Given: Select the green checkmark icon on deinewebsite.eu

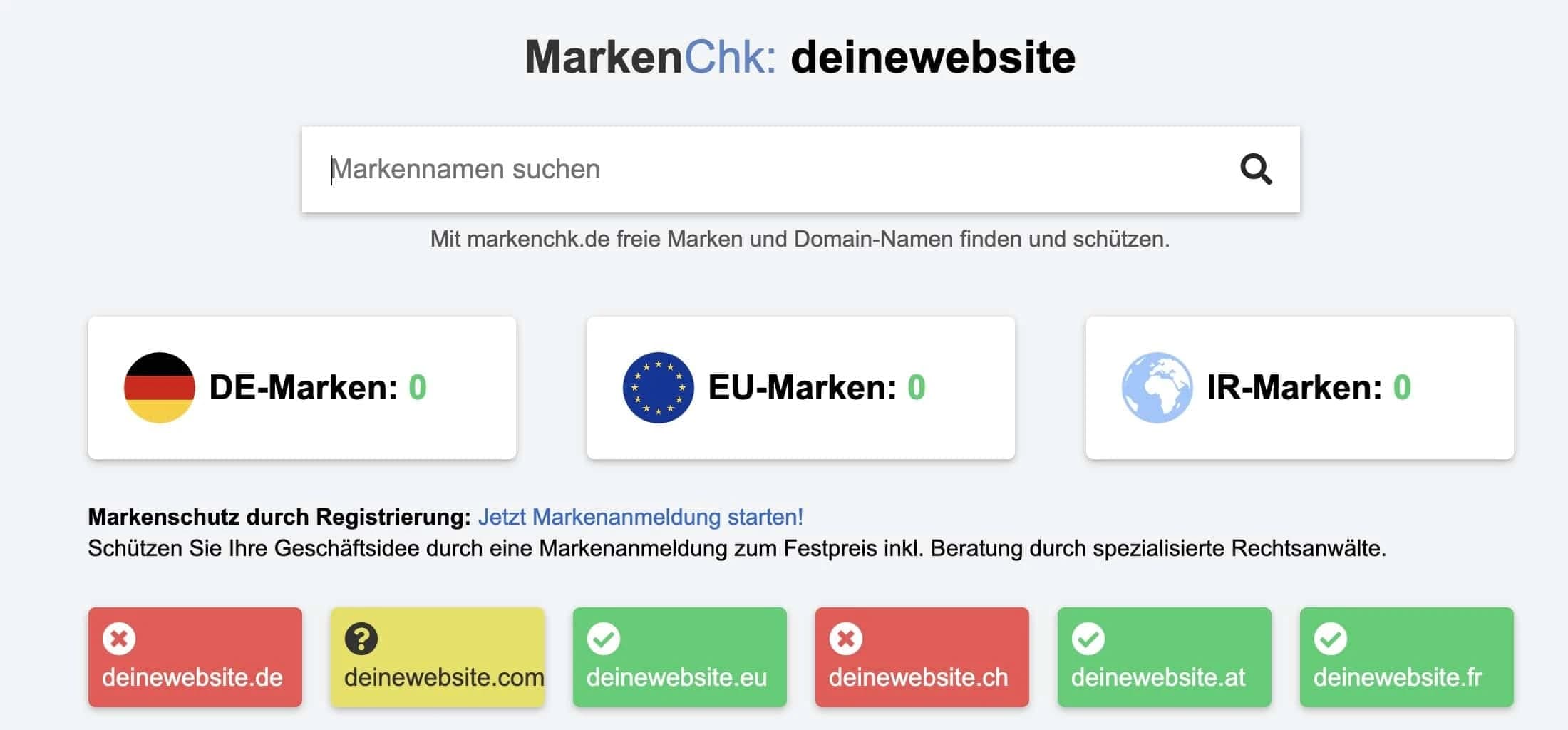Looking at the screenshot, I should (604, 639).
